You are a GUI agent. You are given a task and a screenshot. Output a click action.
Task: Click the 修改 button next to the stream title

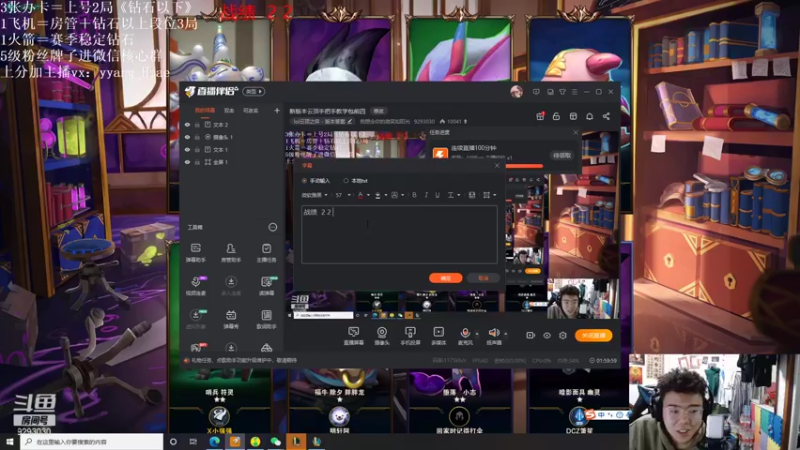coord(379,111)
